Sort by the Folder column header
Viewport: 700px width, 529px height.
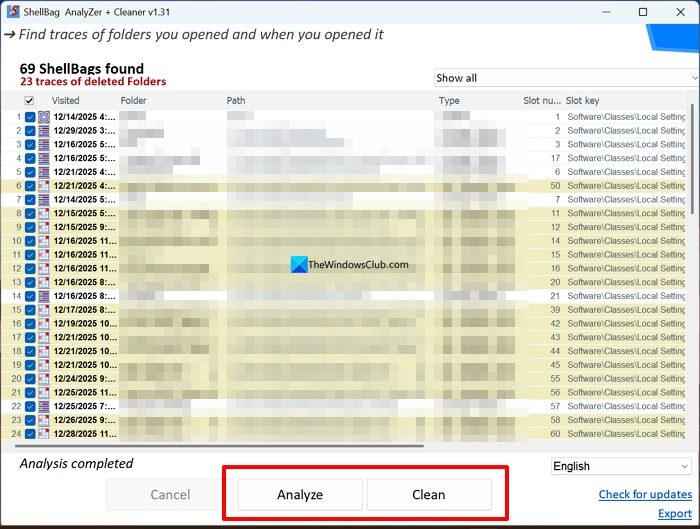pos(133,100)
